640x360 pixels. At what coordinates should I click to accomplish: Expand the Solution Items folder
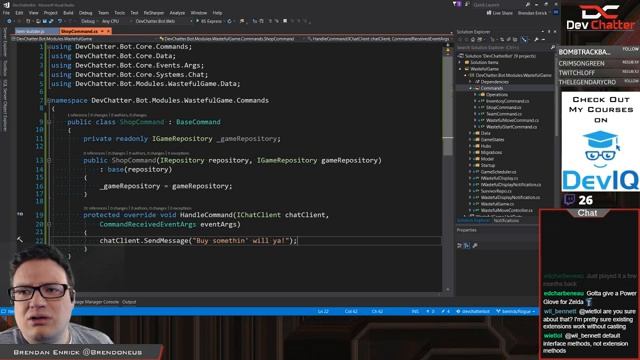(460, 62)
